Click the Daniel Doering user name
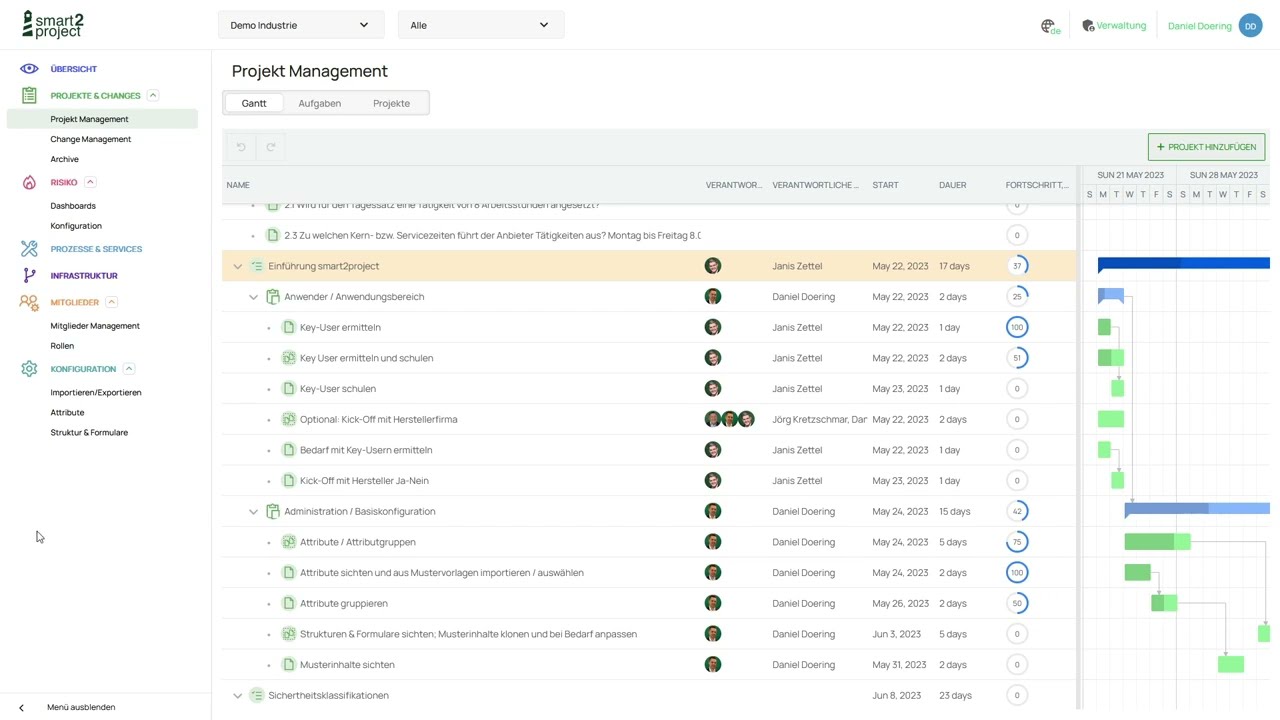The height and width of the screenshot is (720, 1280). click(1199, 26)
